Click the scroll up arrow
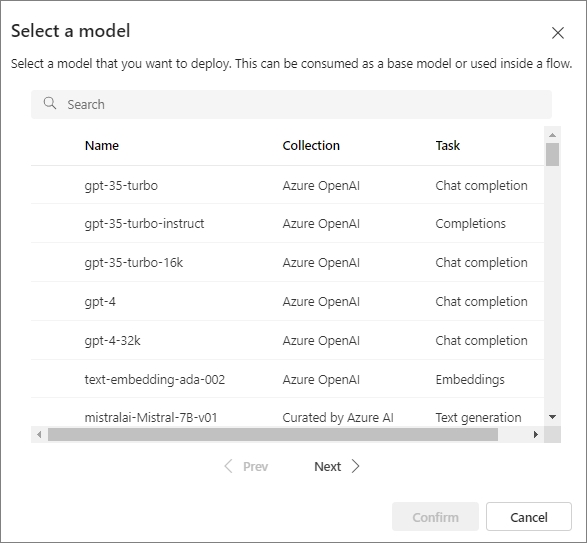This screenshot has height=543, width=587. coord(553,135)
